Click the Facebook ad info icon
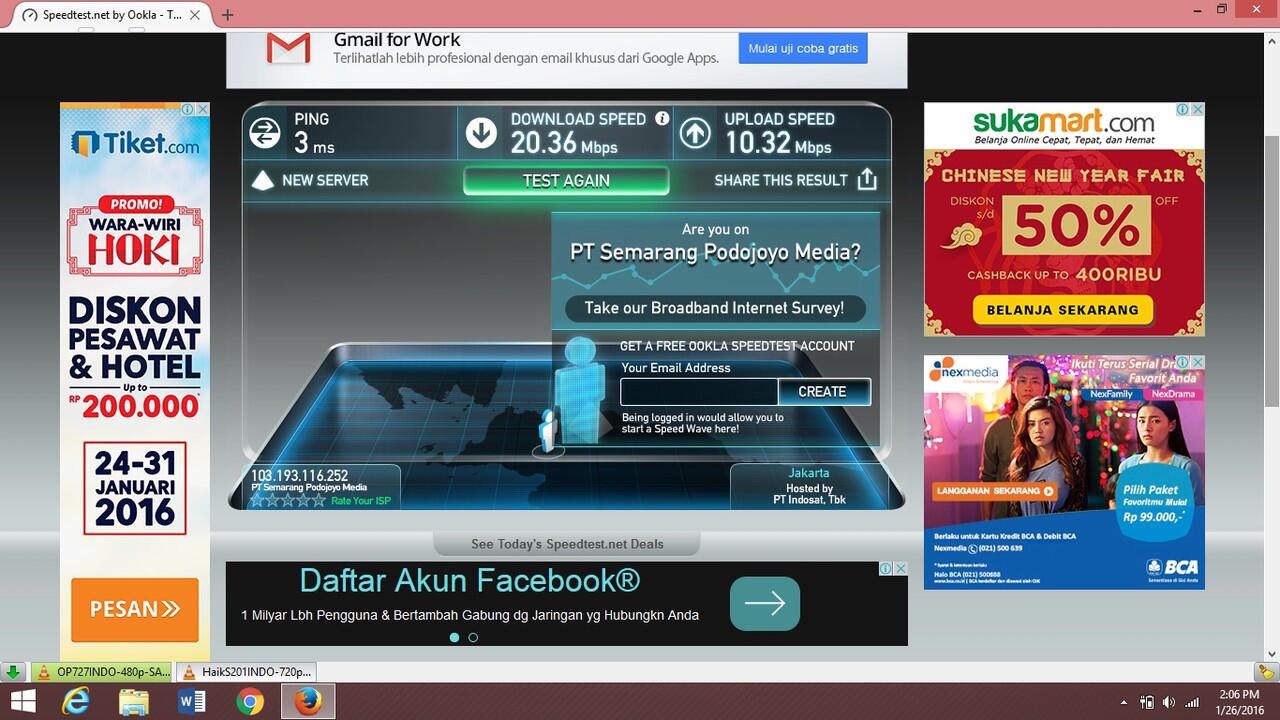This screenshot has width=1280, height=720. tap(886, 568)
